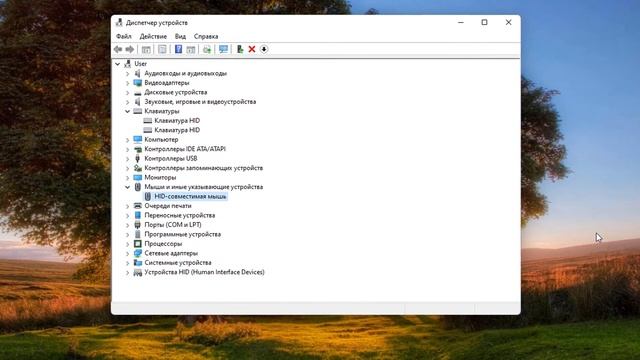
Task: Select the Компьютер label
Action: 161,140
